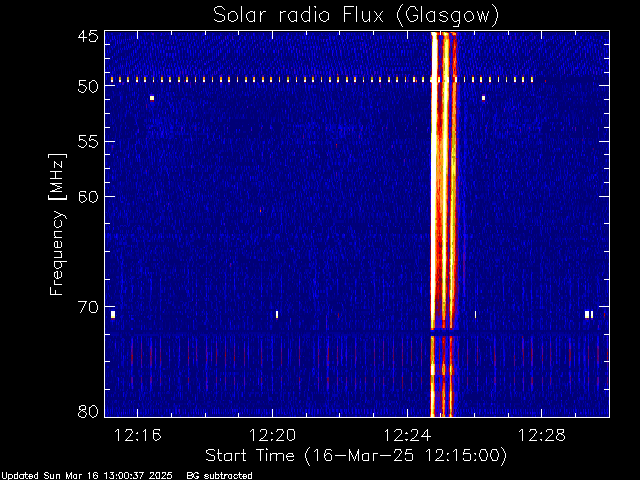This screenshot has width=640, height=480.
Task: Click the 50 frequency tick label
Action: pyautogui.click(x=88, y=86)
